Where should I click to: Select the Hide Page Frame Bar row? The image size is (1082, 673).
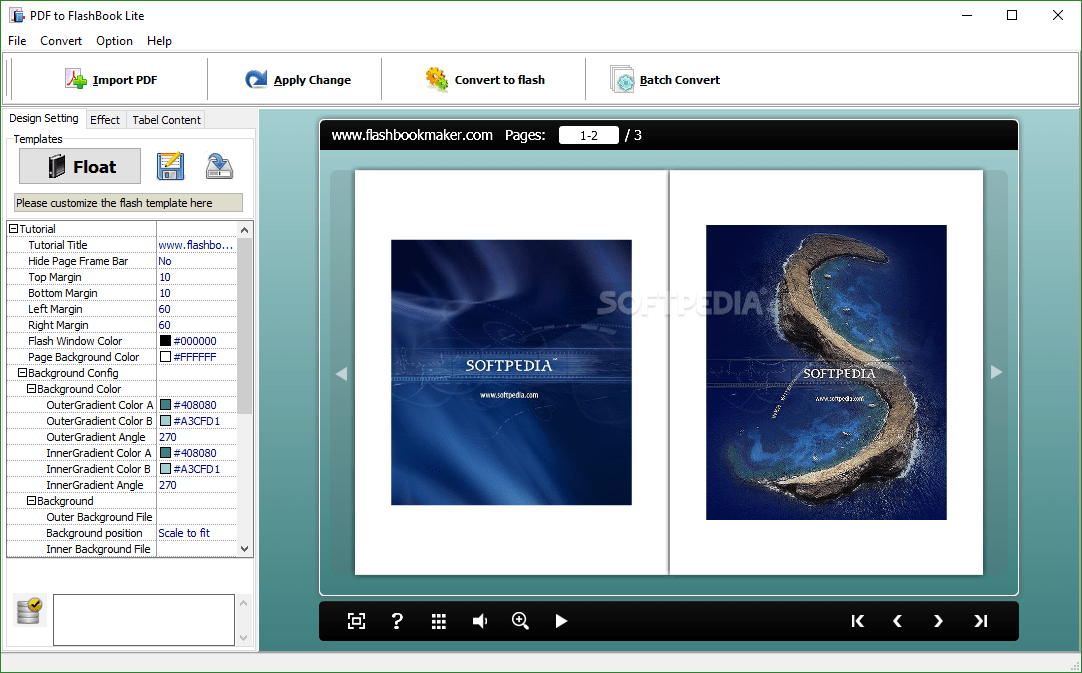tap(121, 261)
